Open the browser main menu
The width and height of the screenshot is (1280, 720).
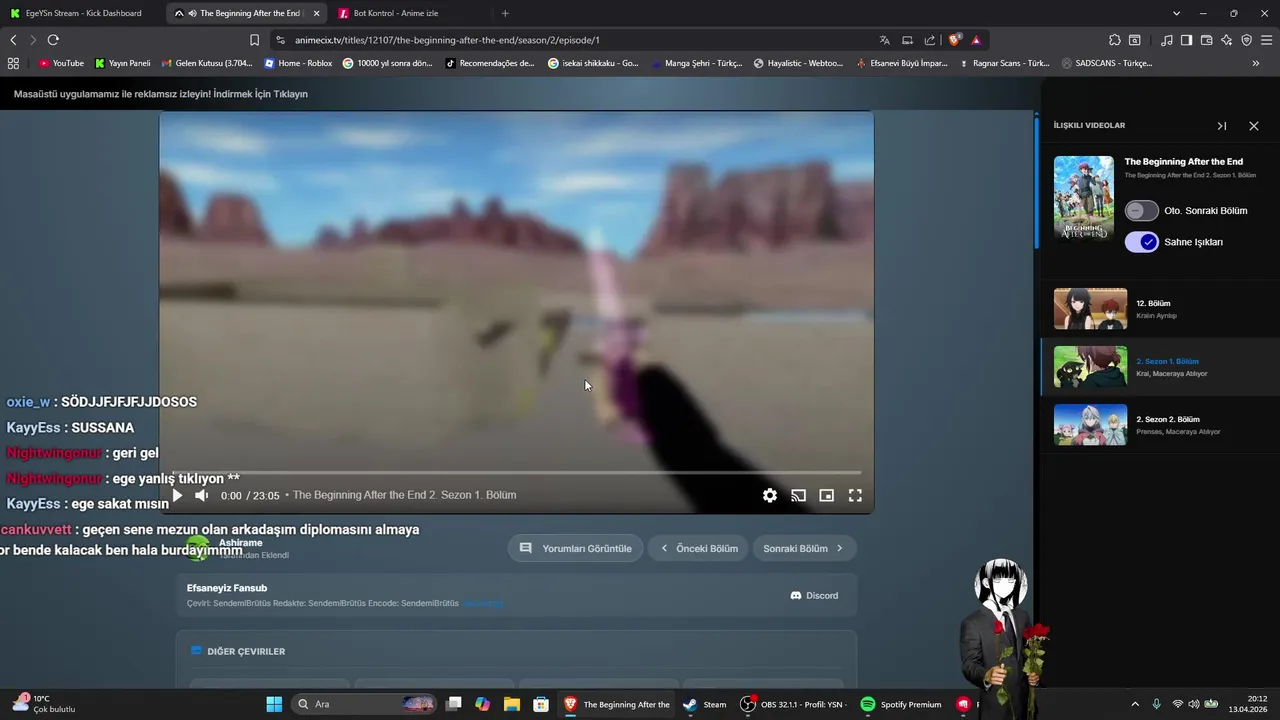point(1267,40)
